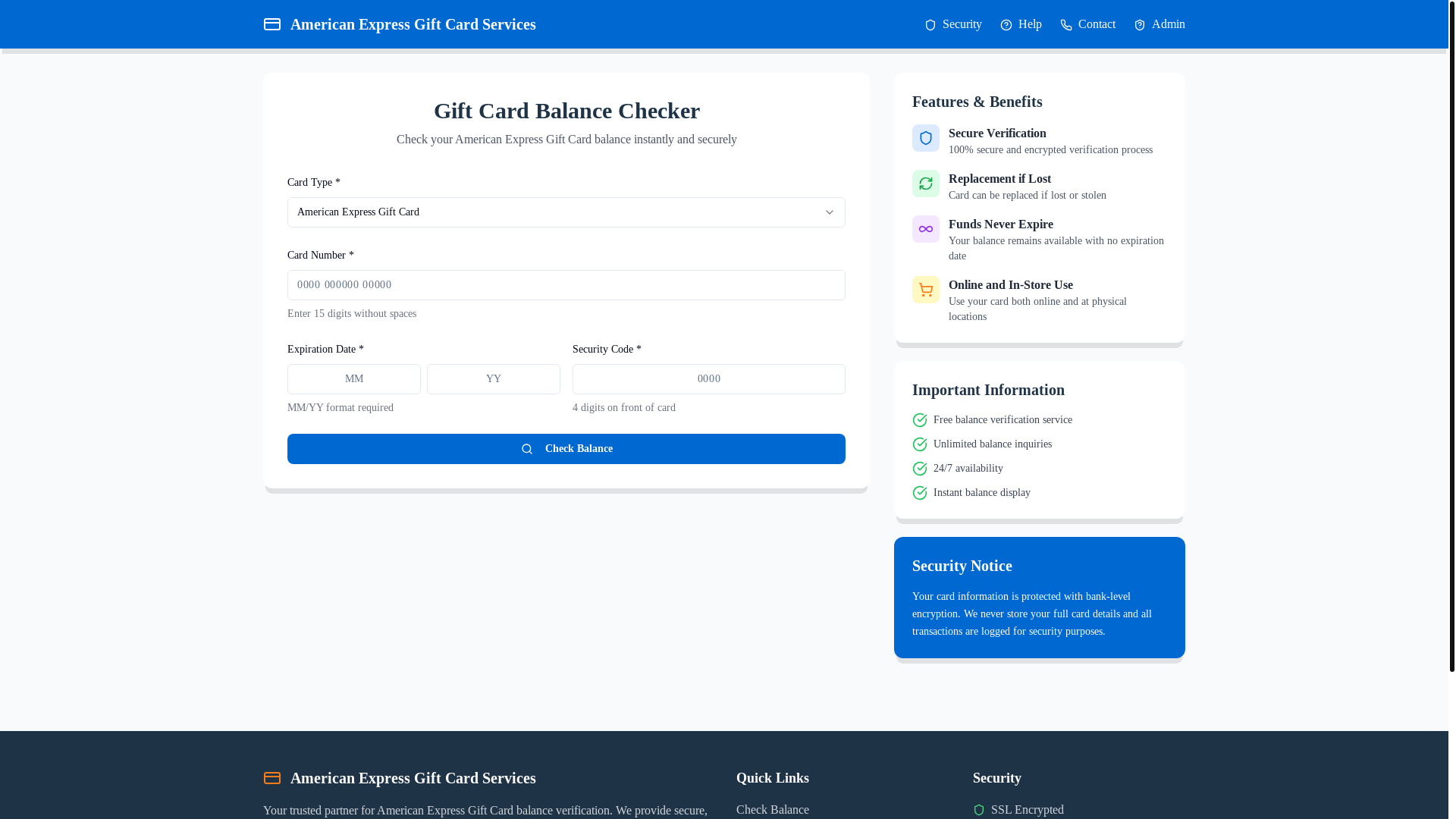Image resolution: width=1456 pixels, height=819 pixels.
Task: Click the 'Card Type *' field label
Action: point(314,183)
